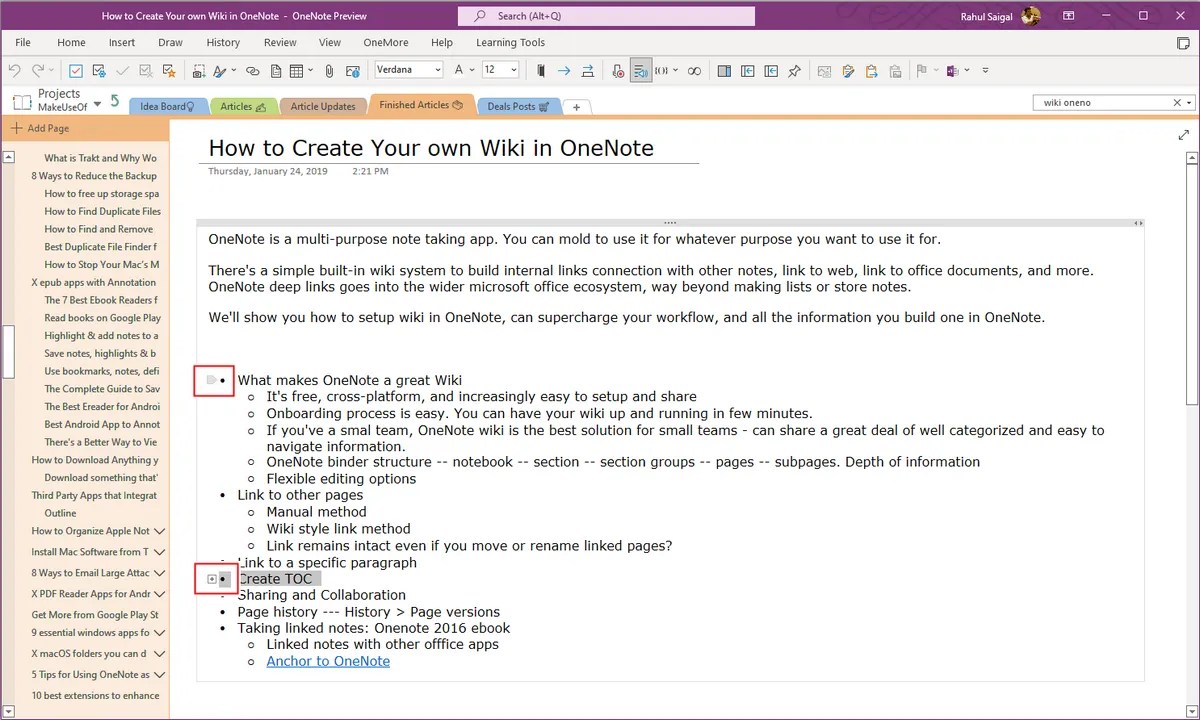Collapse the Create TOC outline marker
The height and width of the screenshot is (720, 1200).
pos(211,579)
